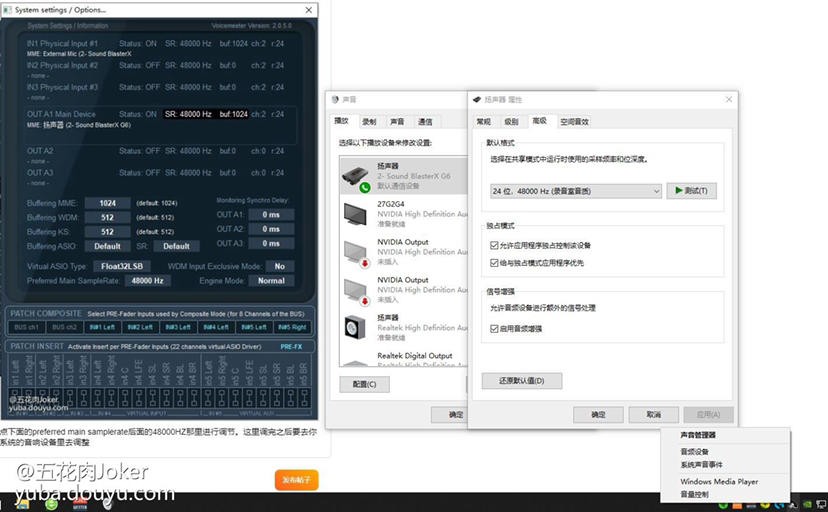The height and width of the screenshot is (512, 828).
Task: Set OUT A2 monitoring delay 0 ms
Action: point(271,229)
